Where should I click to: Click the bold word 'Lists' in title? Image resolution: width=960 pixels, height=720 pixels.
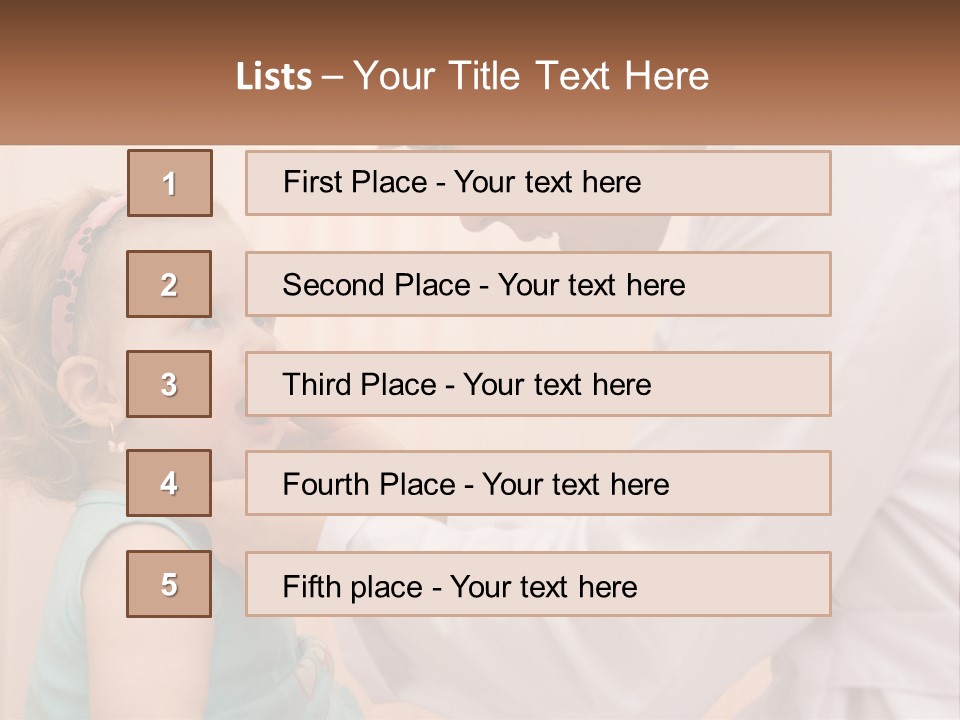coord(273,77)
